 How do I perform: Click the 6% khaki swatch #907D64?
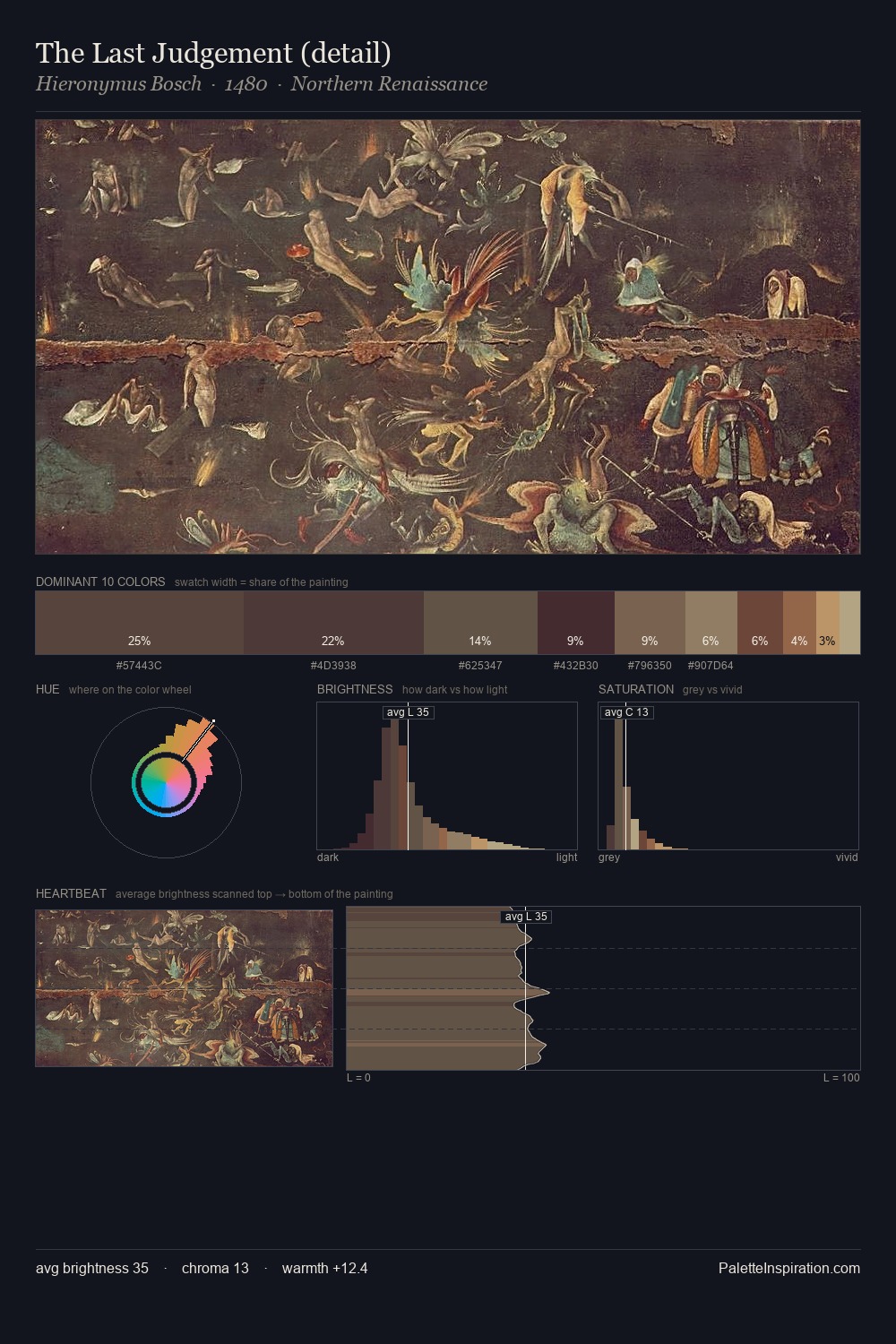click(x=711, y=623)
